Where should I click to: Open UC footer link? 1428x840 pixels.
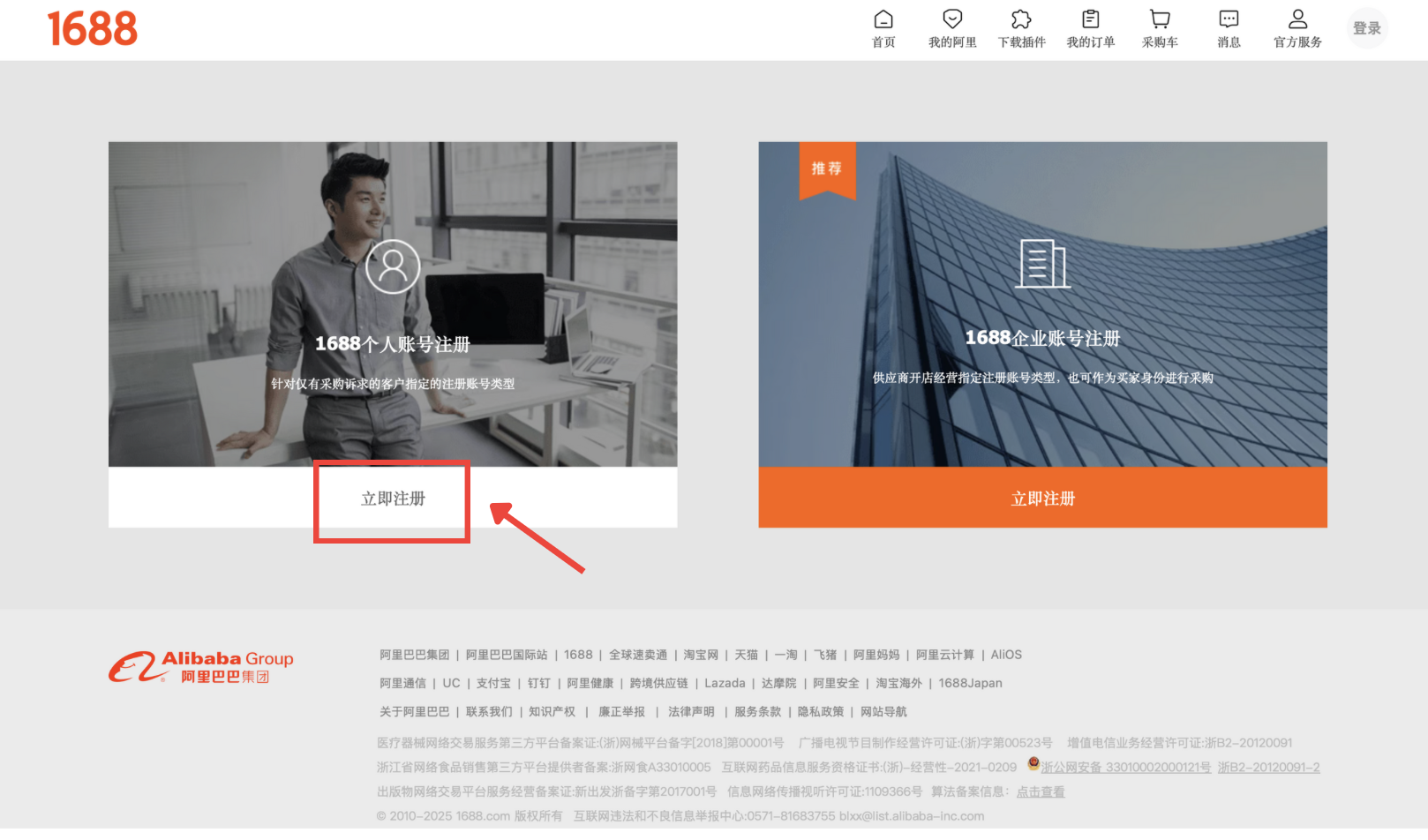pos(451,683)
